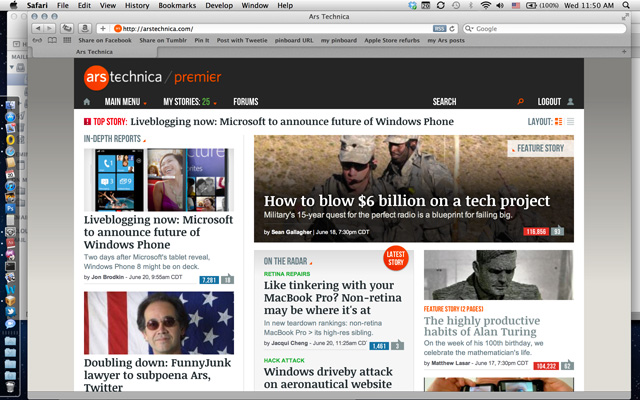
Task: Go forward with the Safari forward arrow
Action: [x=49, y=29]
